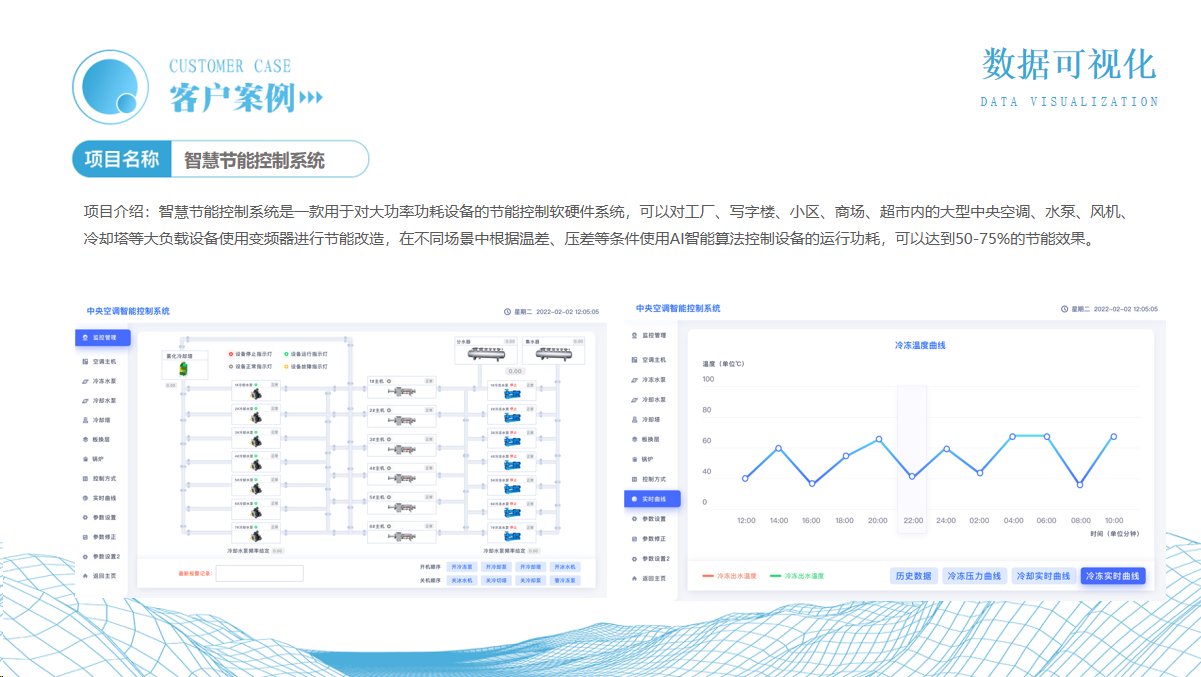Image resolution: width=1201 pixels, height=677 pixels.
Task: Click the 分水器 tank icon
Action: (484, 353)
